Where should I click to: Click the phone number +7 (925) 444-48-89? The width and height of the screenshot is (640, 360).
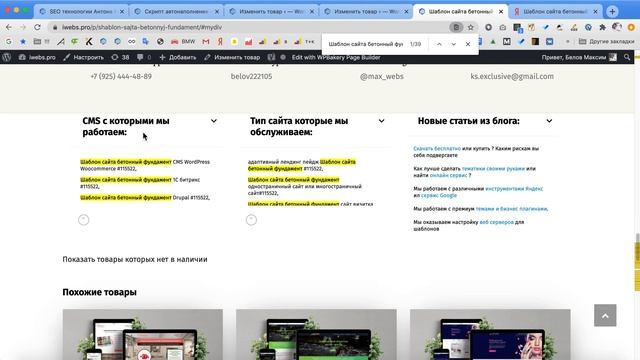coord(121,76)
